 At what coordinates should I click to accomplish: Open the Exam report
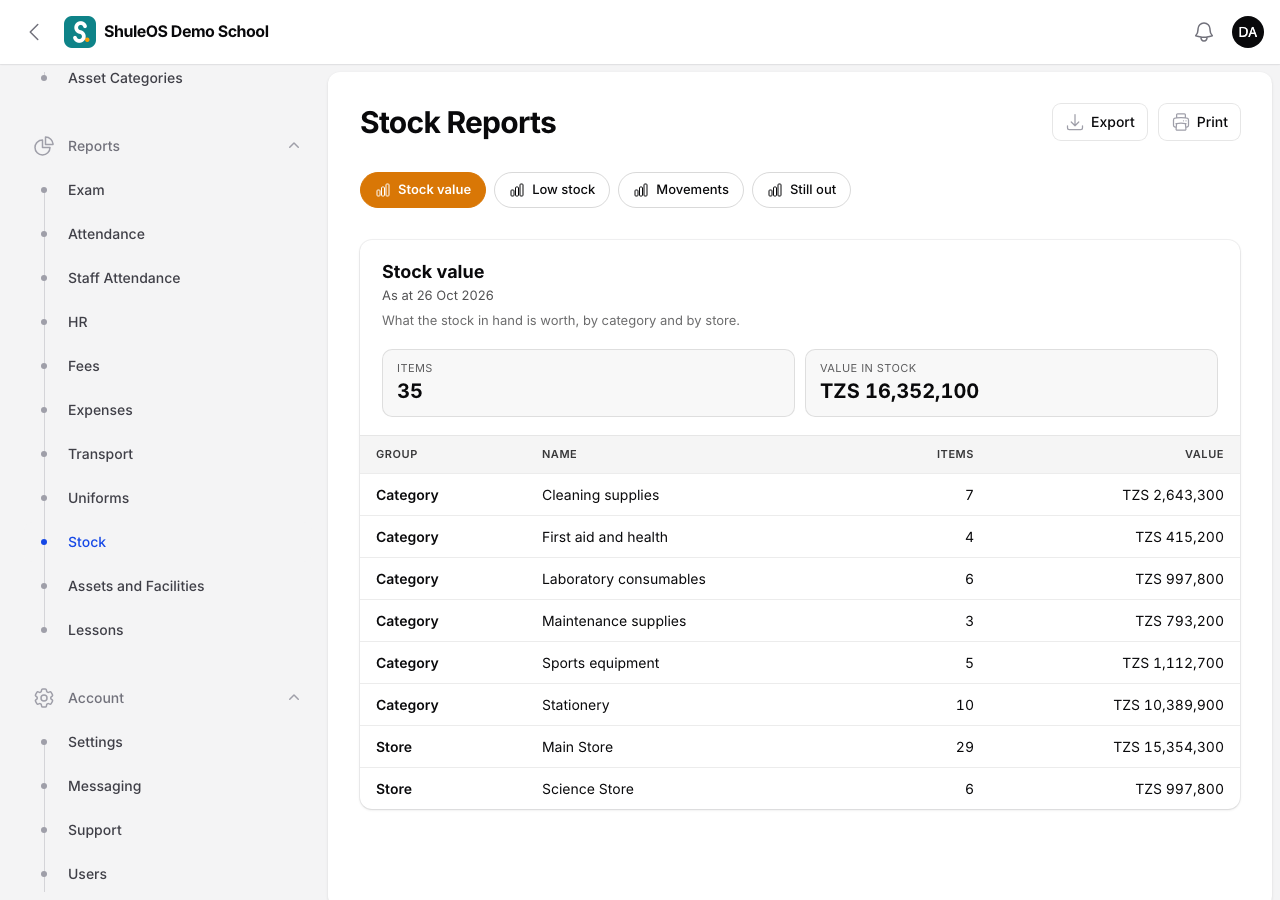pos(86,190)
